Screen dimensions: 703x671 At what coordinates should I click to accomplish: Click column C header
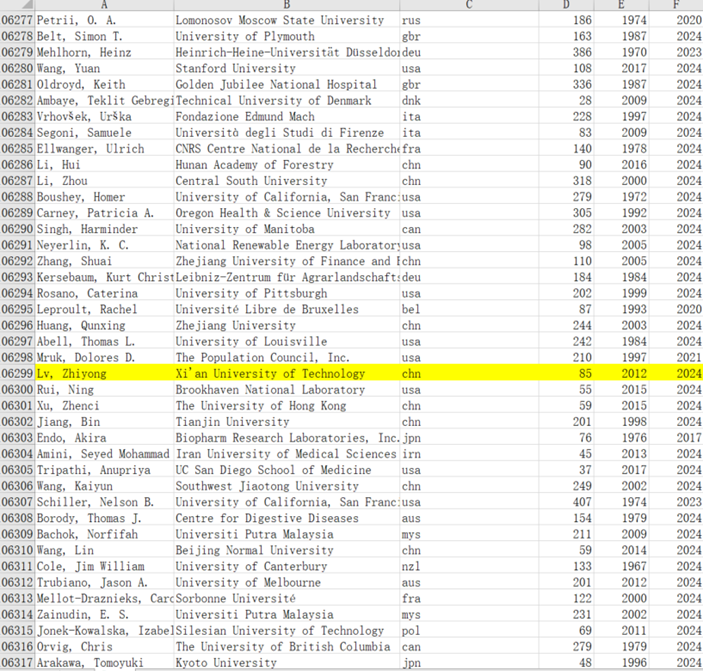[x=468, y=6]
